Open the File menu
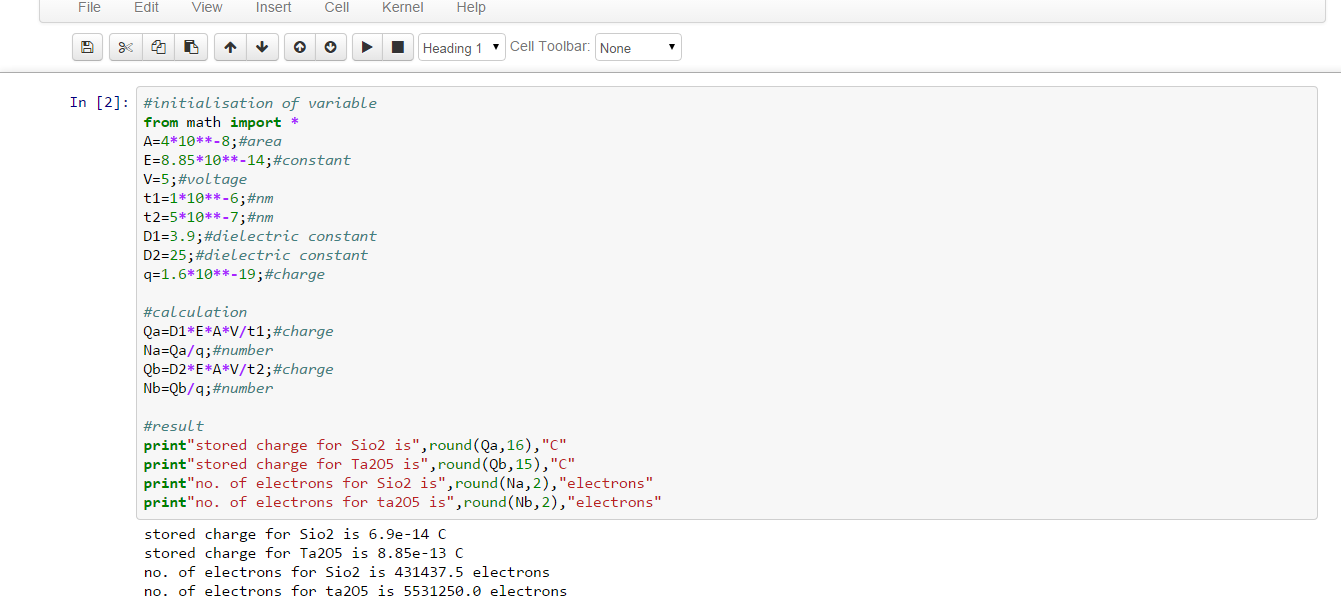Image resolution: width=1341 pixels, height=609 pixels. 89,8
